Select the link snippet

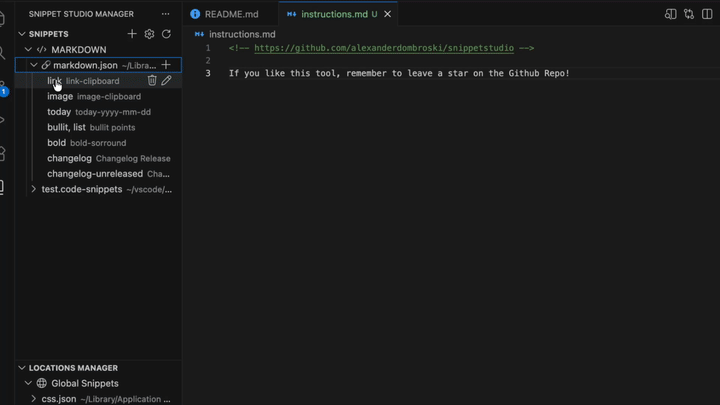[99, 81]
